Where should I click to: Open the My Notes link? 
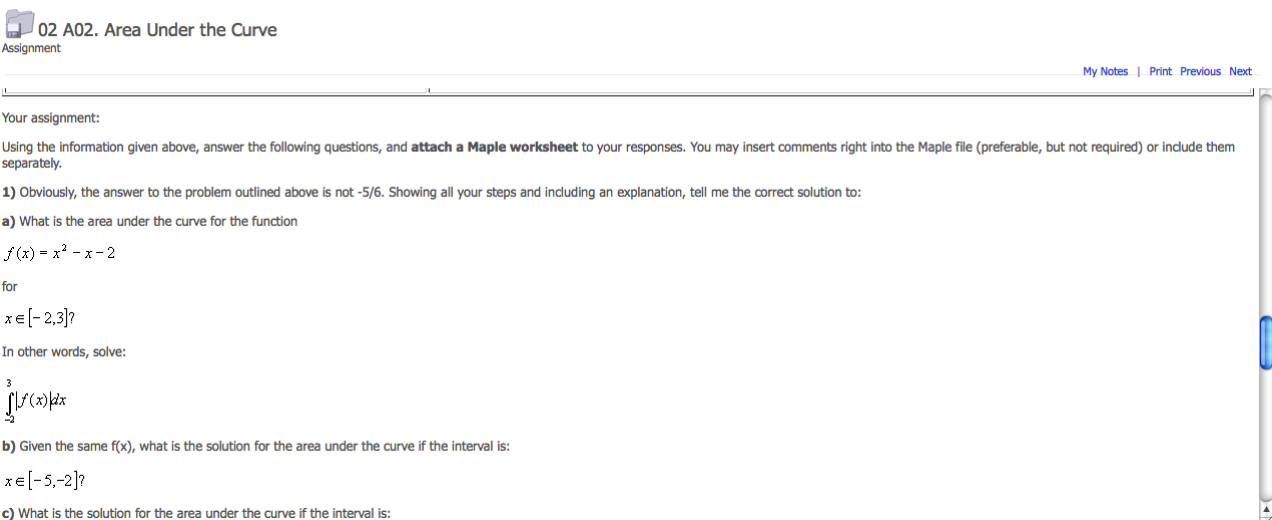[x=1105, y=71]
